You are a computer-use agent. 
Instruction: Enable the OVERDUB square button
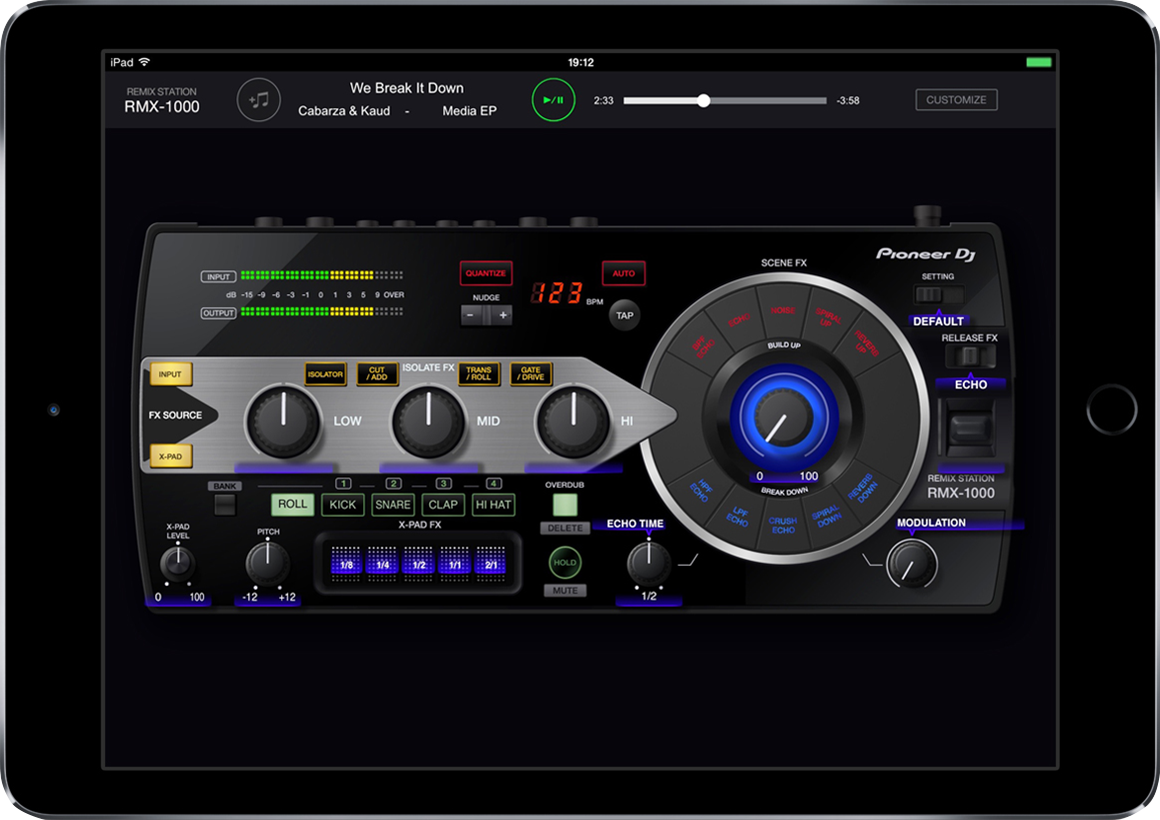(565, 504)
